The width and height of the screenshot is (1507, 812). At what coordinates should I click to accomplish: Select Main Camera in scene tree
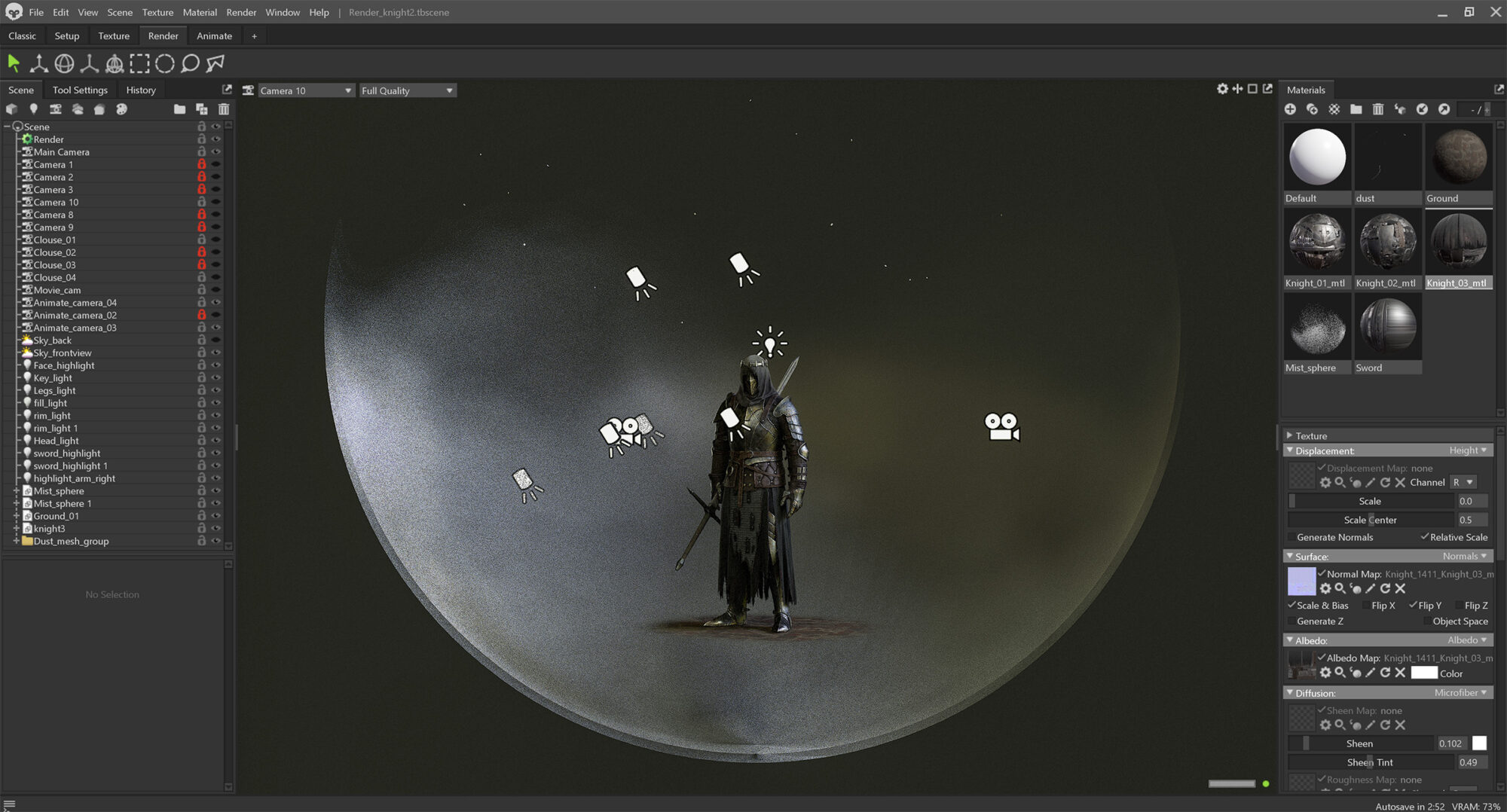(61, 152)
